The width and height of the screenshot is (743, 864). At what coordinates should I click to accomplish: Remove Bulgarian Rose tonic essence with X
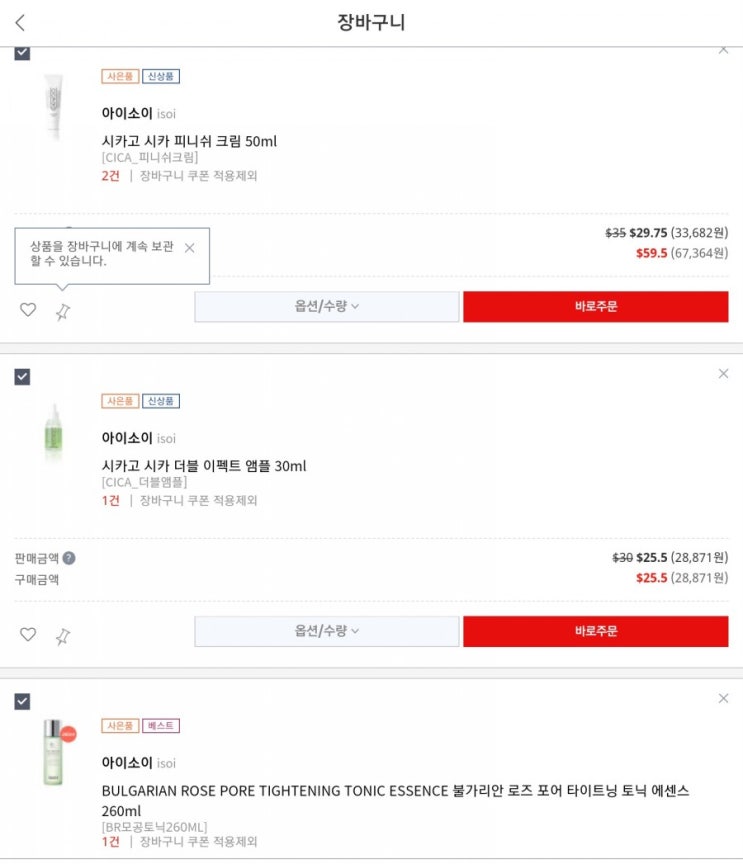coord(723,698)
